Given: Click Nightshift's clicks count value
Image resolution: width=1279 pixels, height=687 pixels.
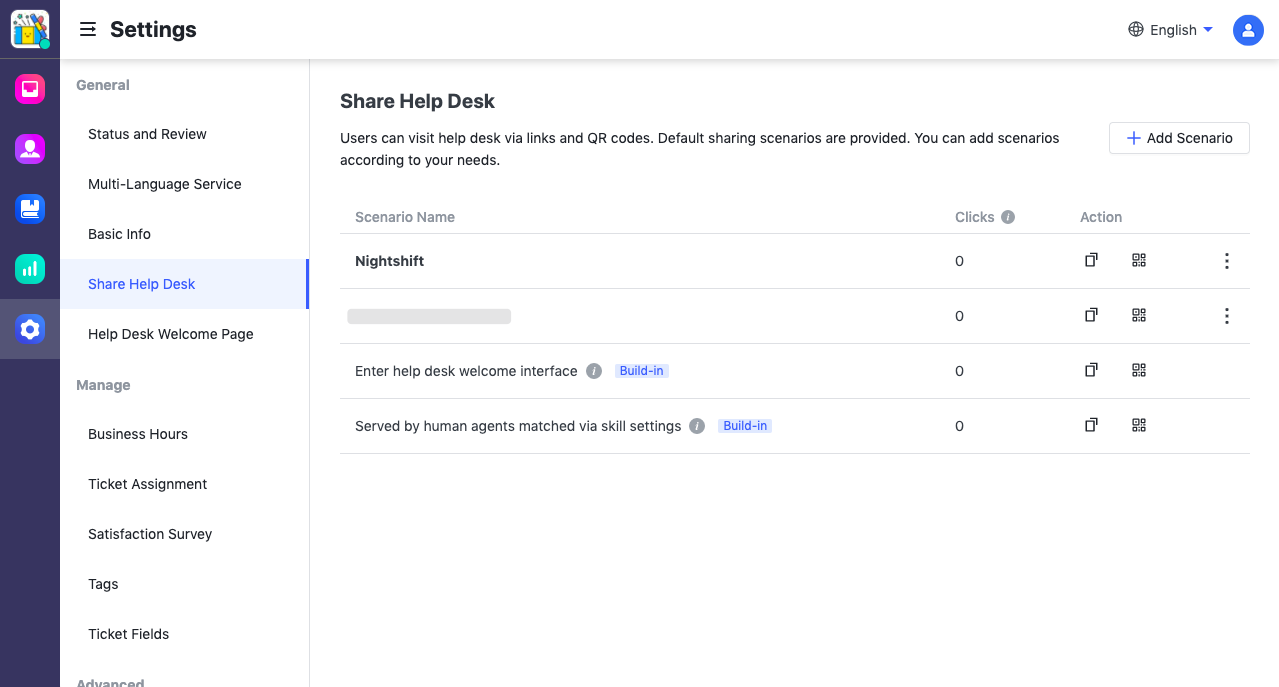Looking at the screenshot, I should (x=959, y=261).
